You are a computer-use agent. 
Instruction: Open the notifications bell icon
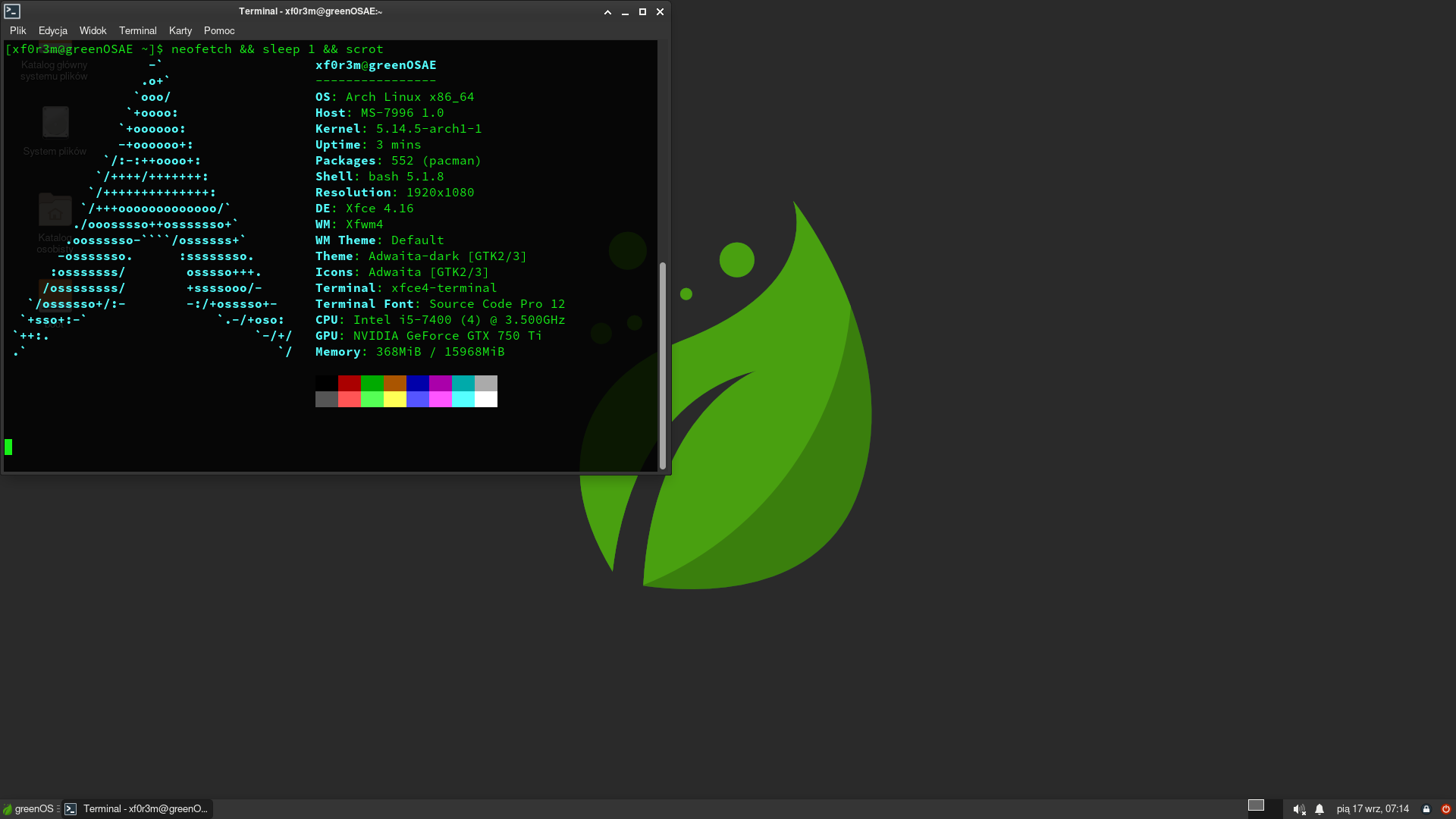[1319, 809]
